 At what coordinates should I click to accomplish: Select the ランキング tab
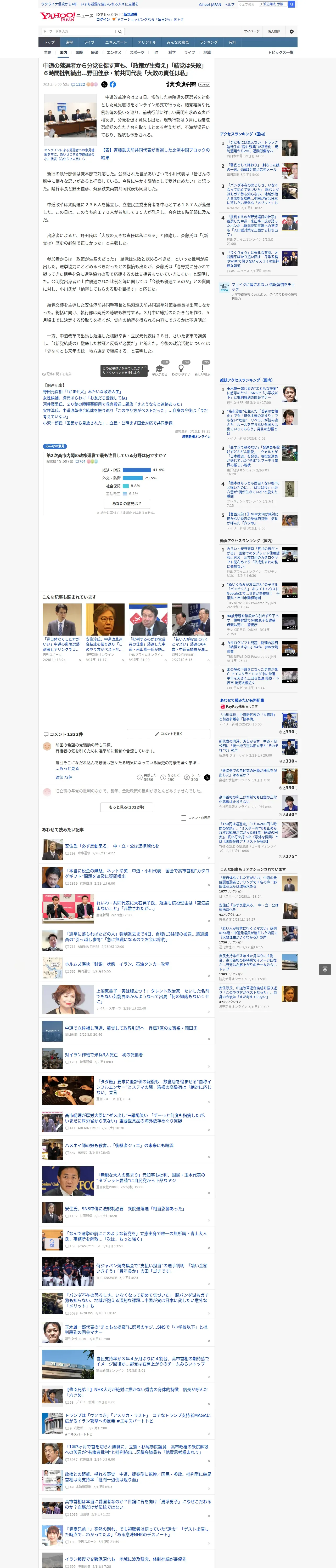click(x=209, y=43)
